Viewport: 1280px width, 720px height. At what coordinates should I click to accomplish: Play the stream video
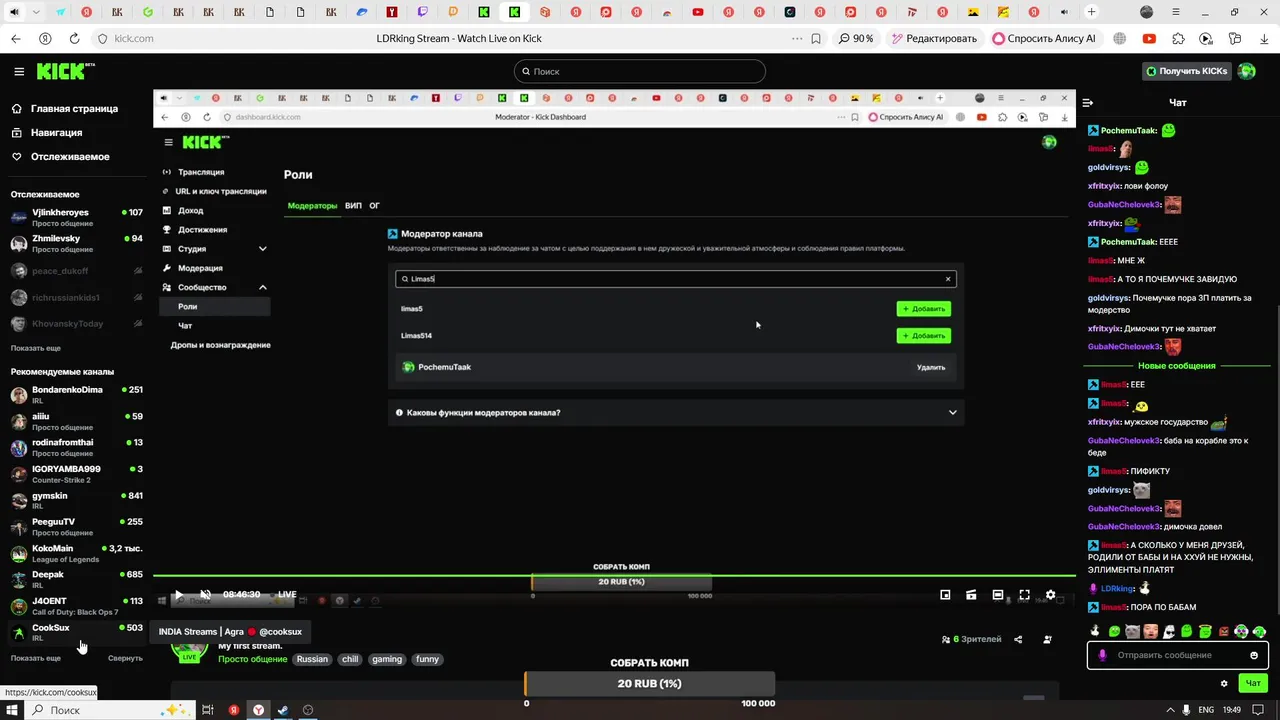coord(178,595)
